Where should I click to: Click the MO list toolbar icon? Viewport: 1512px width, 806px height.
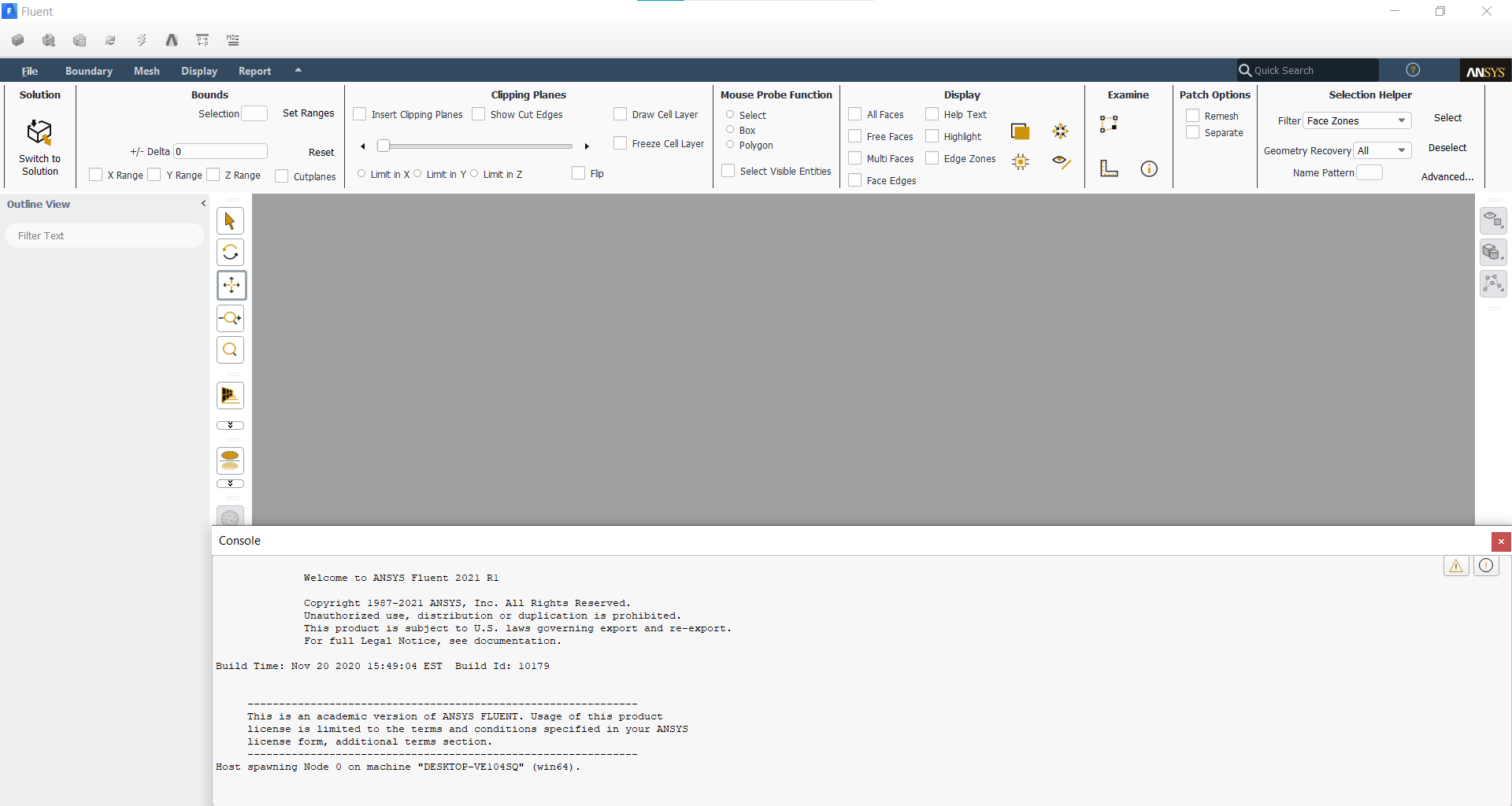(x=233, y=40)
